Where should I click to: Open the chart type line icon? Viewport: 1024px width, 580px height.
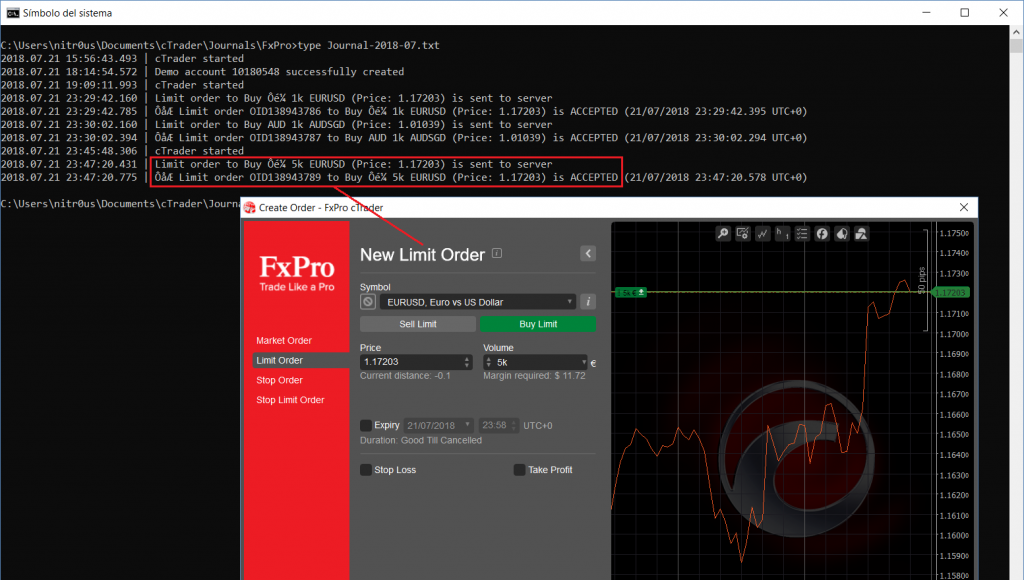(762, 233)
